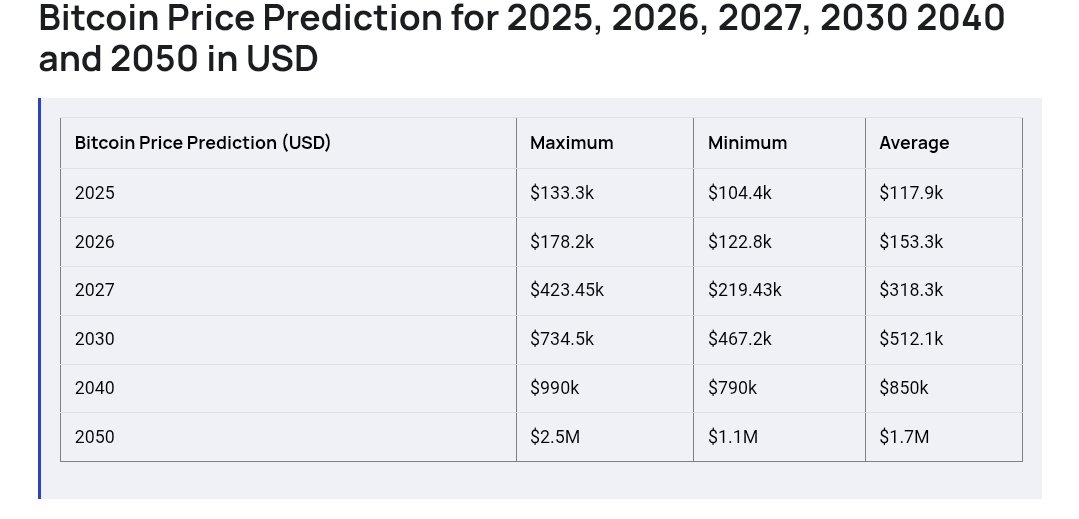This screenshot has width=1079, height=519.
Task: Click the "Bitcoin Price Prediction (USD)" column header
Action: pyautogui.click(x=202, y=143)
